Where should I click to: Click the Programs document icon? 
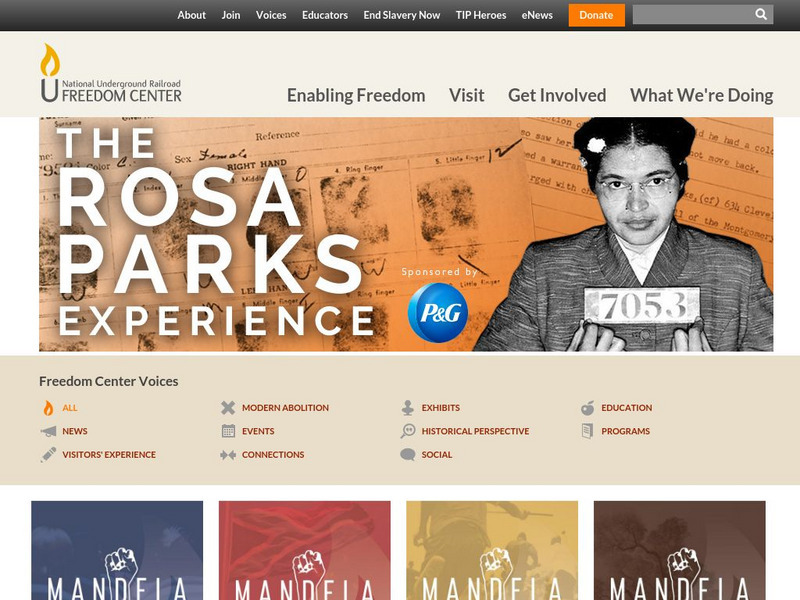[587, 431]
